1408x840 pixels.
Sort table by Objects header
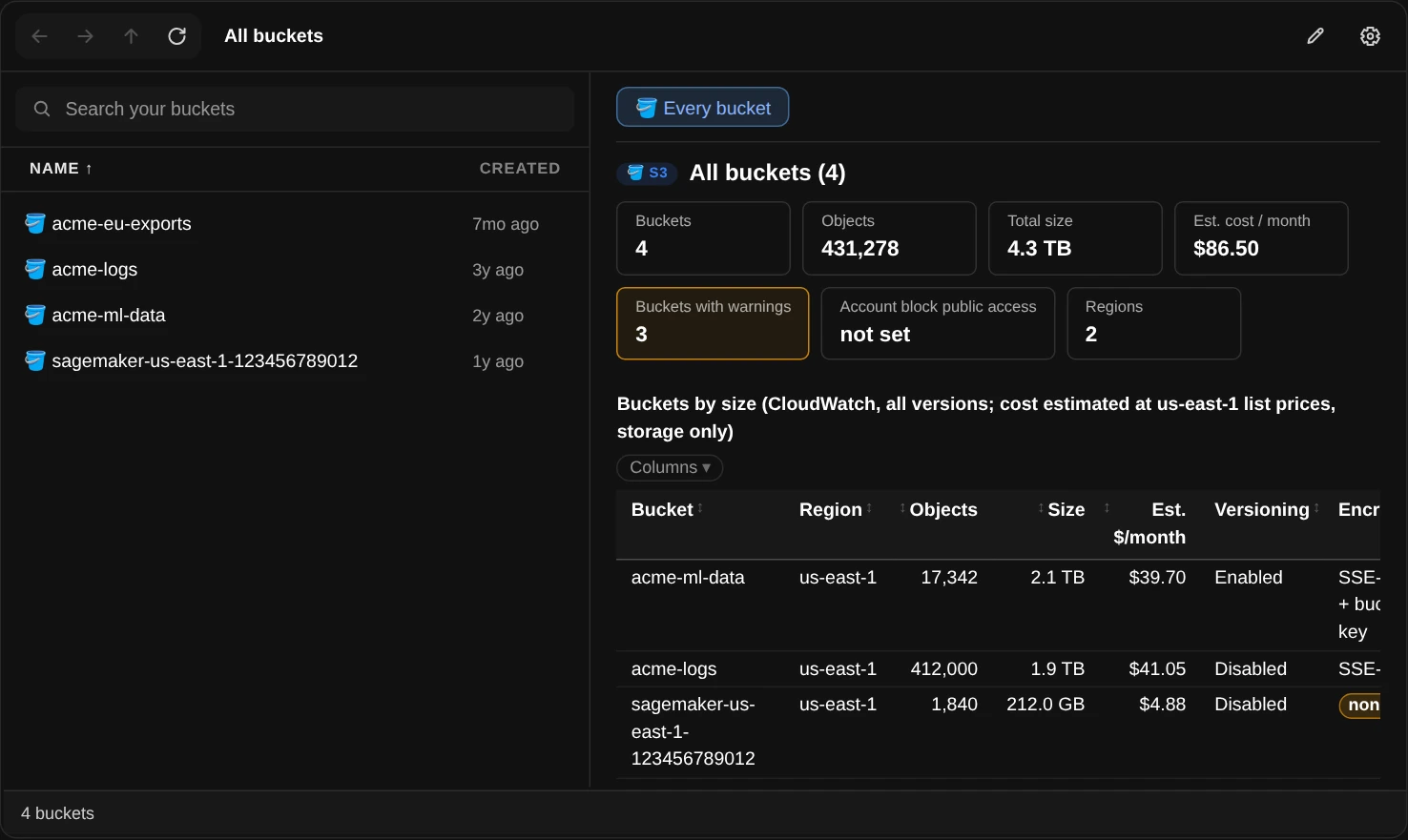coord(939,509)
